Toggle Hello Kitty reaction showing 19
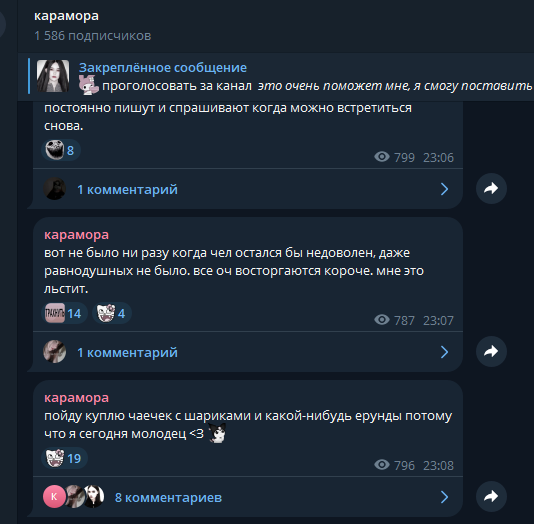Screen dimensions: 534x524 [64, 458]
